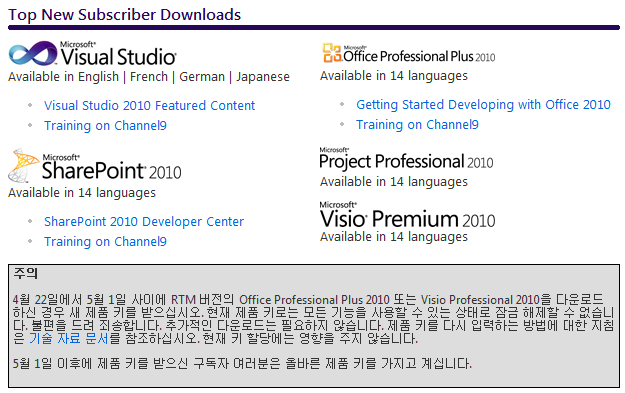
Task: Click the Visio Premium 2010 logo
Action: 407,215
